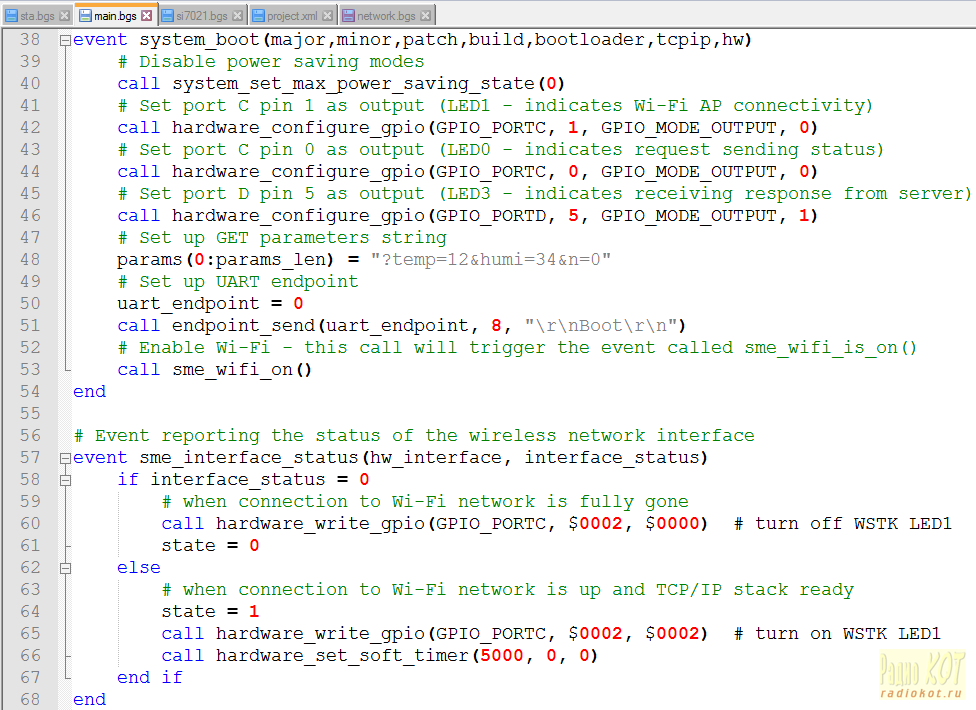Screen dimensions: 976x710
Task: Close the project.xml tab
Action: (328, 16)
